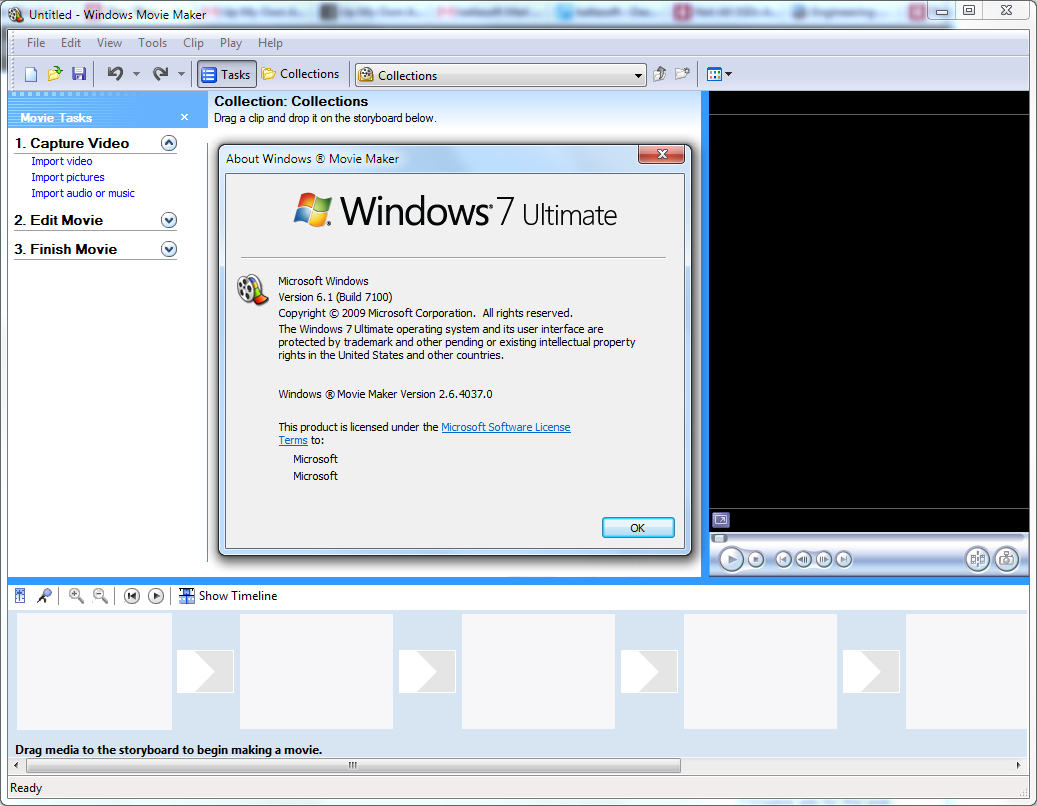
Task: Open the Tools menu
Action: coord(152,43)
